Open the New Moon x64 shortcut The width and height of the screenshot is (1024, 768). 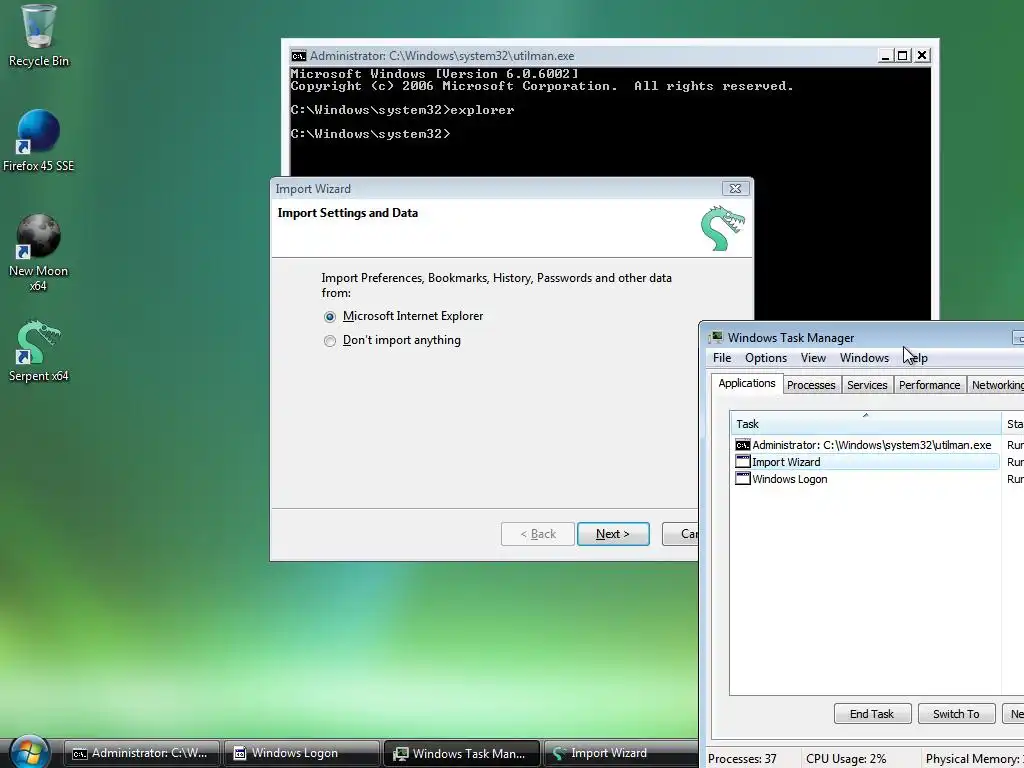[38, 251]
